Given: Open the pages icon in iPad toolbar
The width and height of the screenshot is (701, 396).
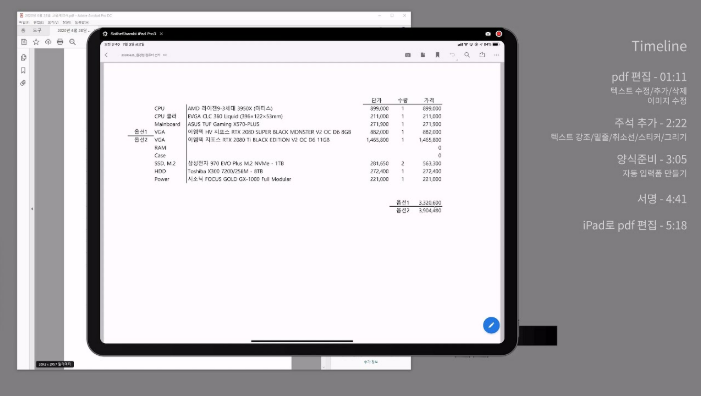Looking at the screenshot, I should [x=422, y=55].
